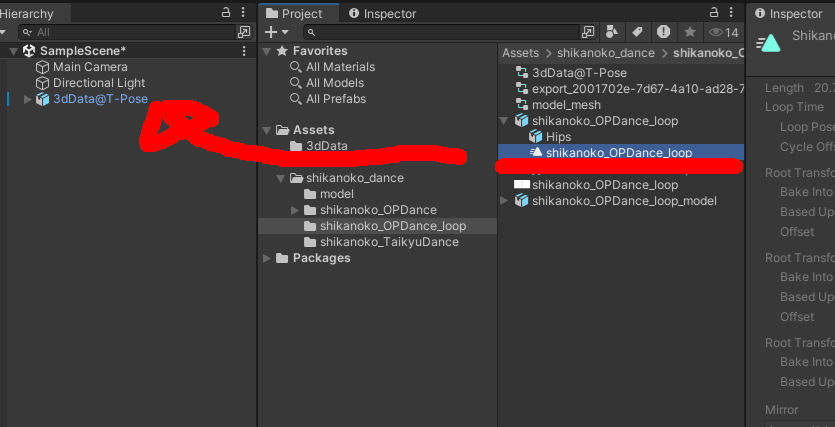
Task: Click the Project search scope icon
Action: click(588, 32)
